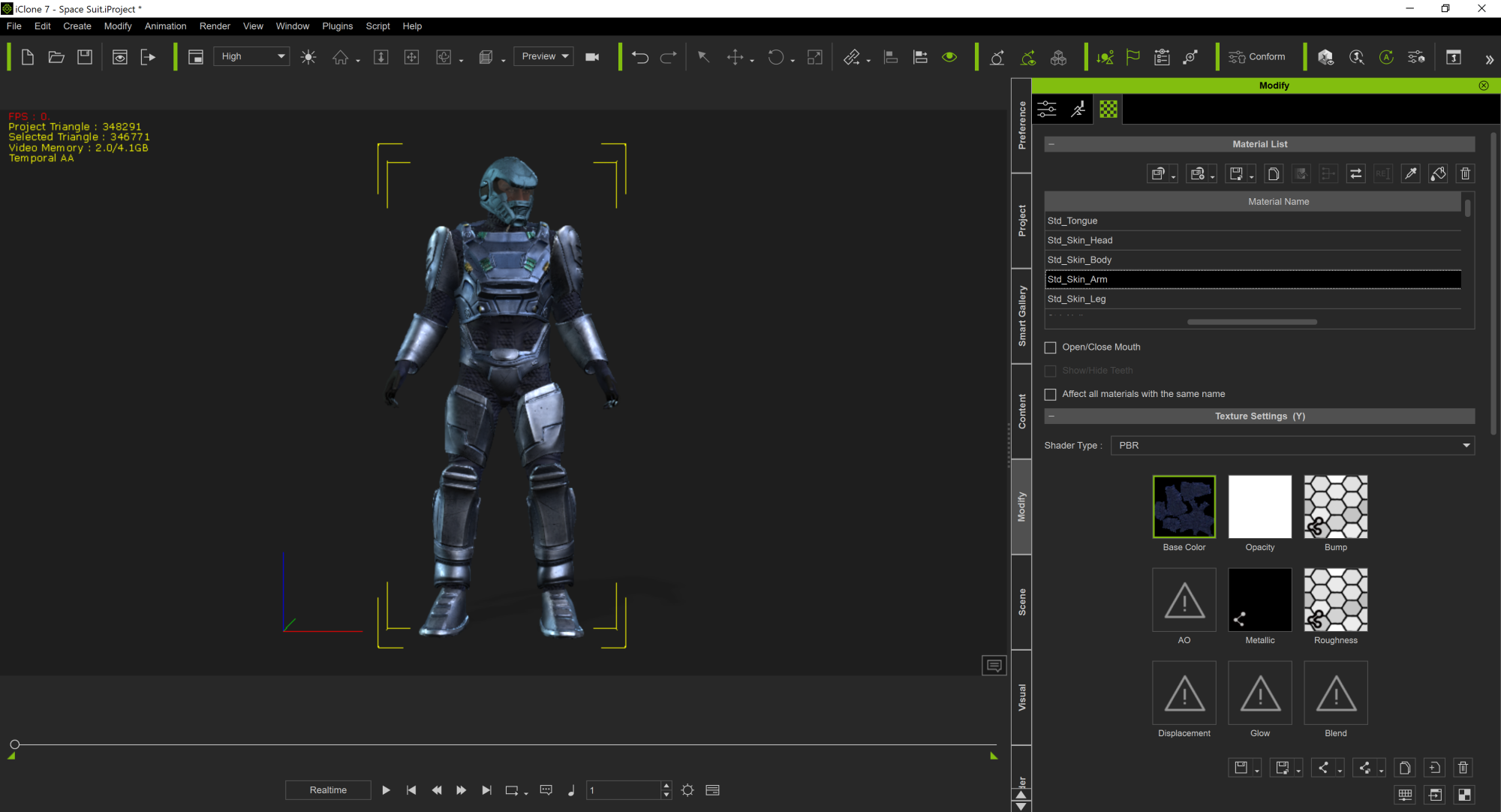Select Std_Skin_Head material

click(x=1253, y=240)
